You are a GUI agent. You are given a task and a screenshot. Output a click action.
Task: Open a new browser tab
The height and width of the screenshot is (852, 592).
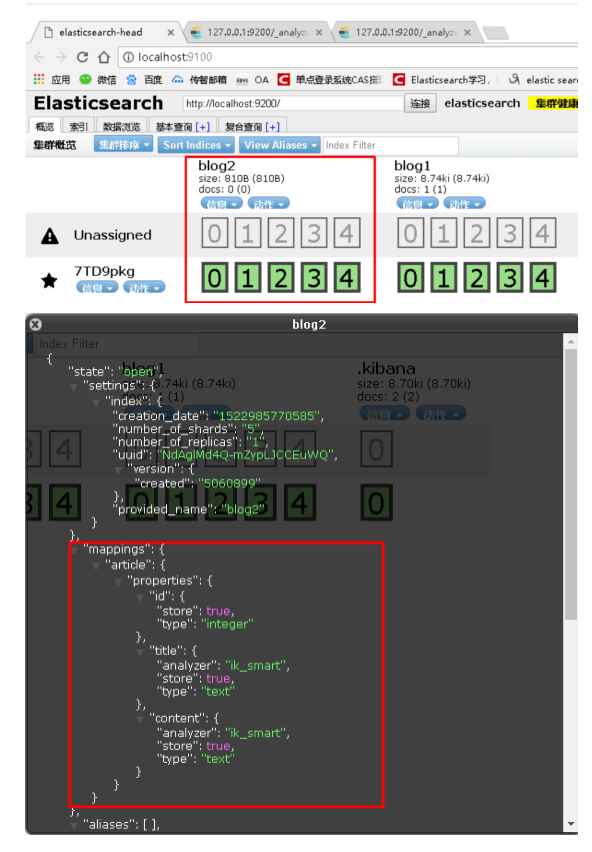495,33
